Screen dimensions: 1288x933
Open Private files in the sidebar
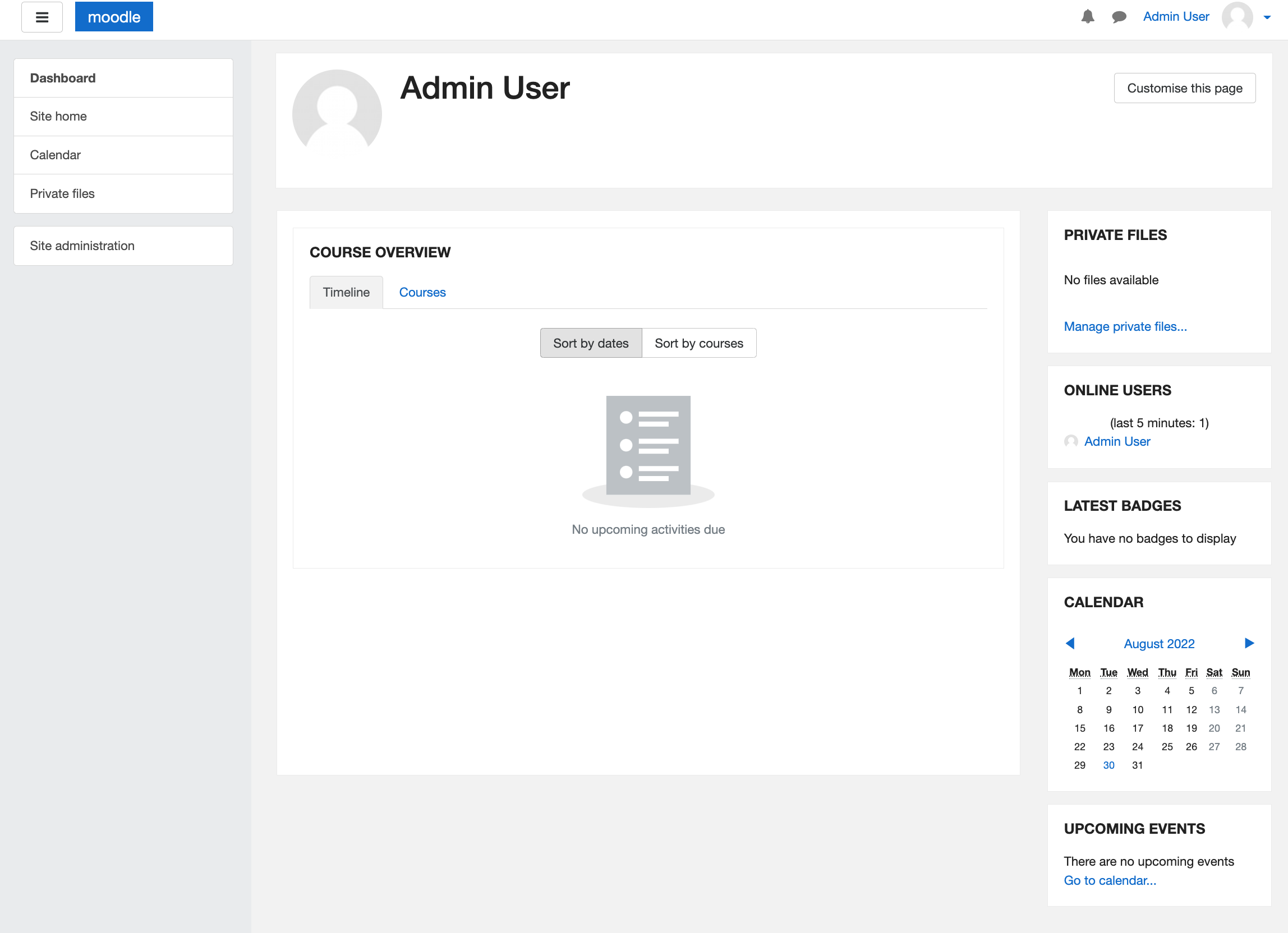(x=62, y=193)
